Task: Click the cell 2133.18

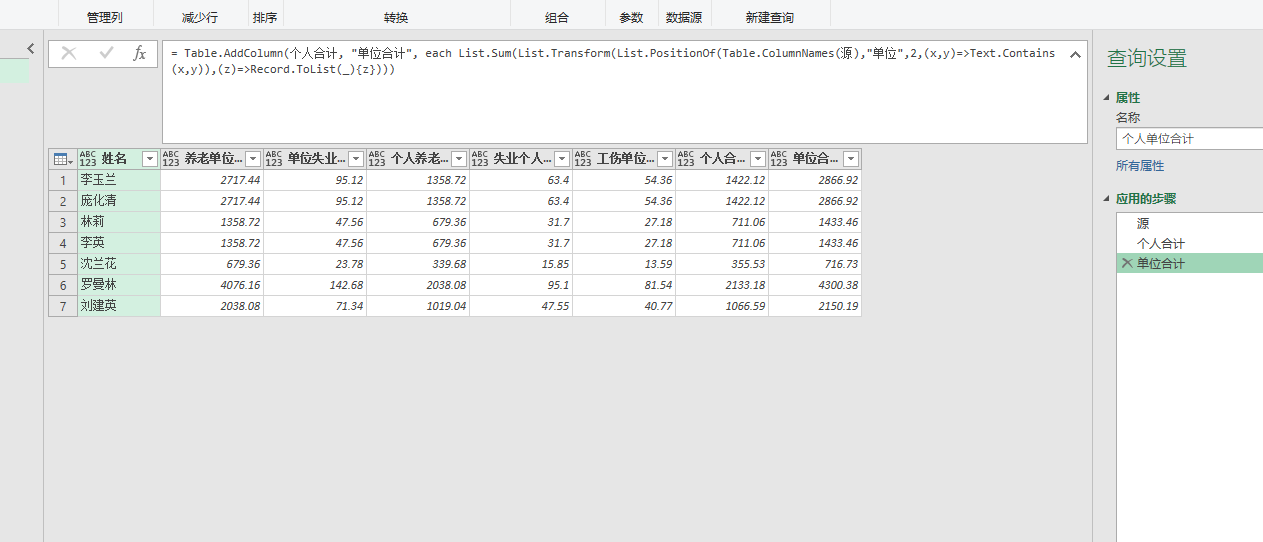Action: [x=722, y=285]
